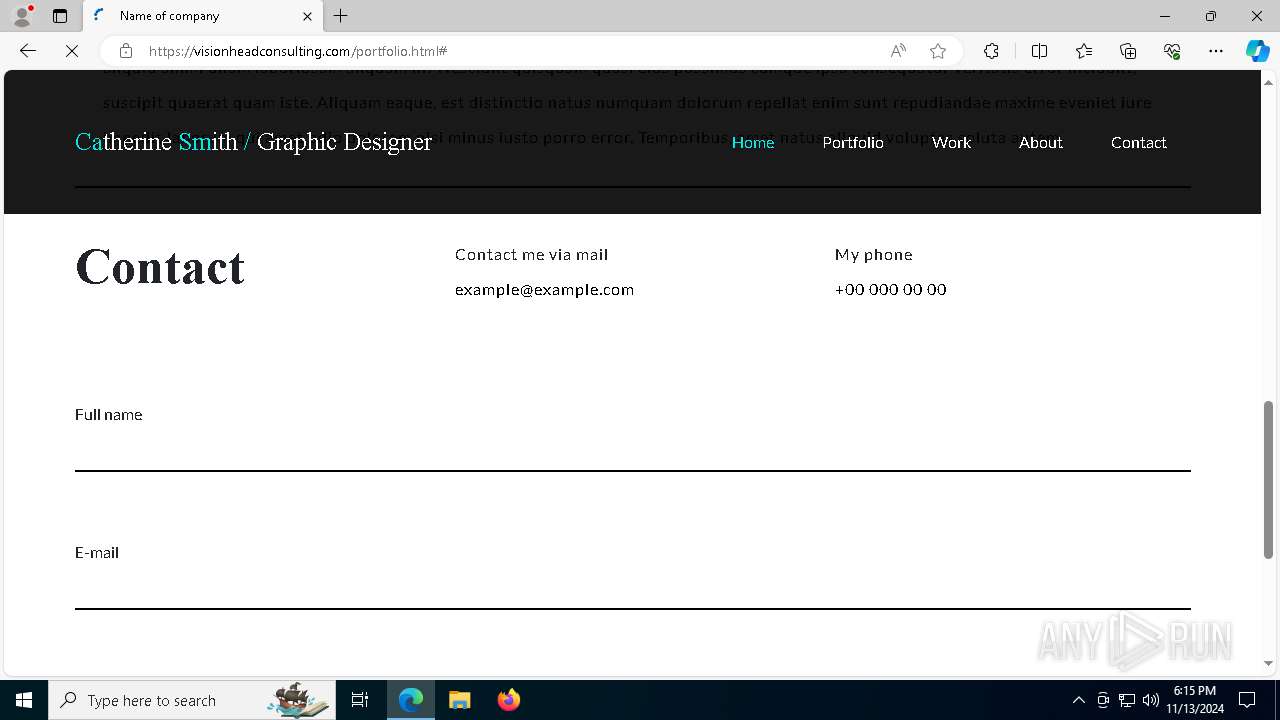Open the network tray icon
Screen dimensions: 1280x720
click(x=1127, y=700)
